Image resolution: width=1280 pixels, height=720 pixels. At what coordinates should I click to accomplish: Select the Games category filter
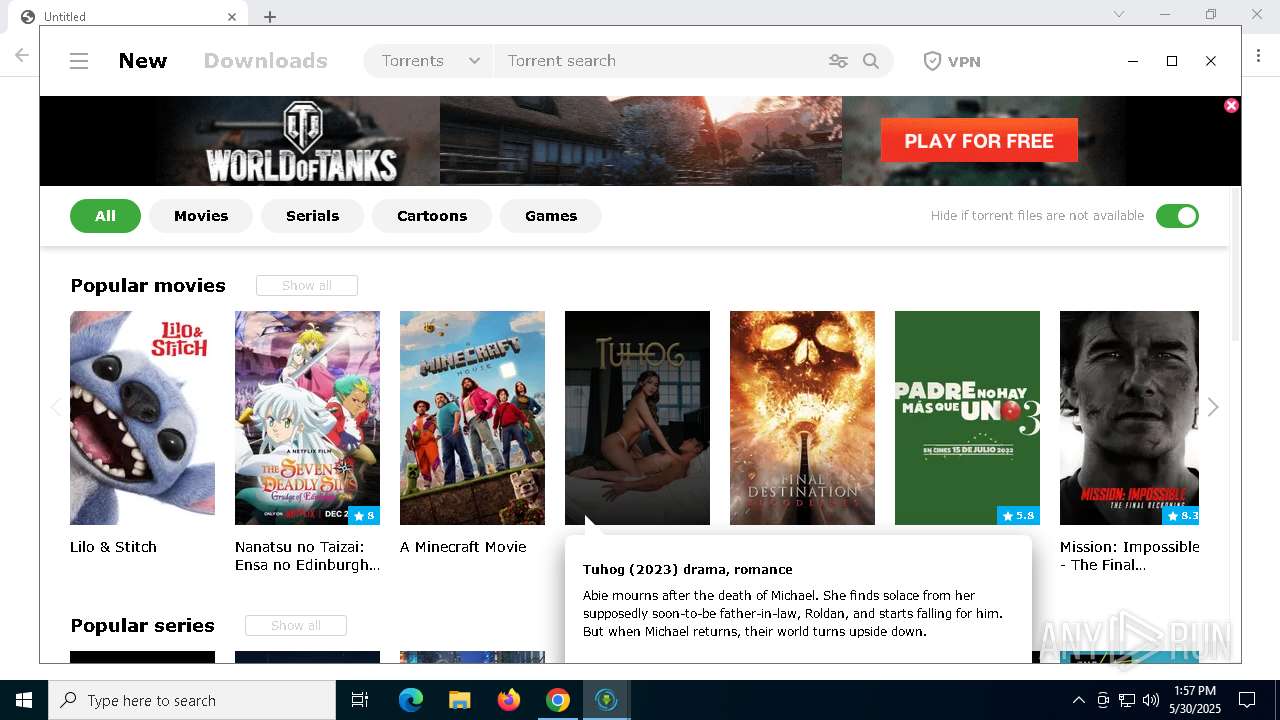tap(551, 216)
